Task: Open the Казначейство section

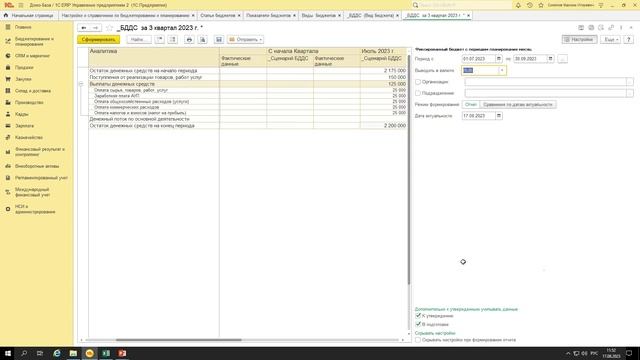Action: [x=29, y=138]
